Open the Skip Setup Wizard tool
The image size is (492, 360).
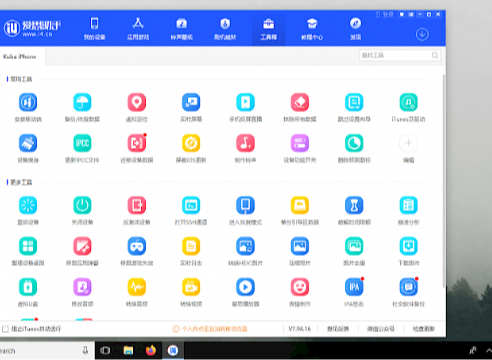point(354,103)
